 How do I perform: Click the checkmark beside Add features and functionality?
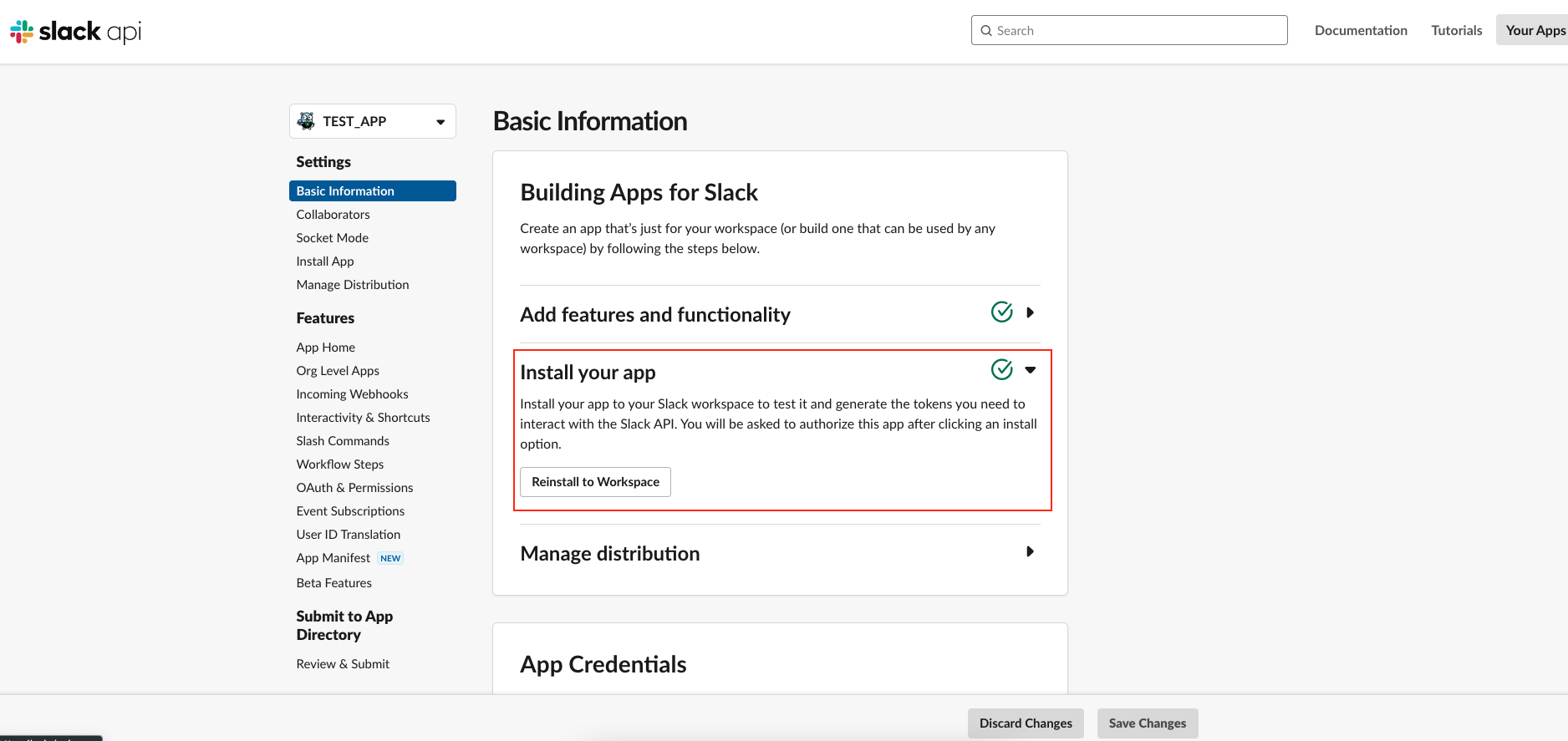(x=1001, y=312)
